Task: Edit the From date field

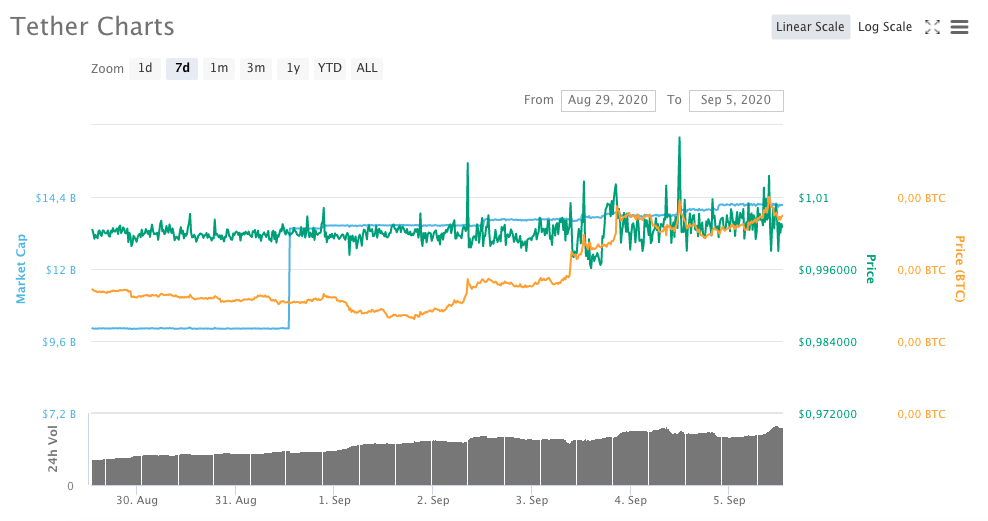Action: pyautogui.click(x=608, y=100)
